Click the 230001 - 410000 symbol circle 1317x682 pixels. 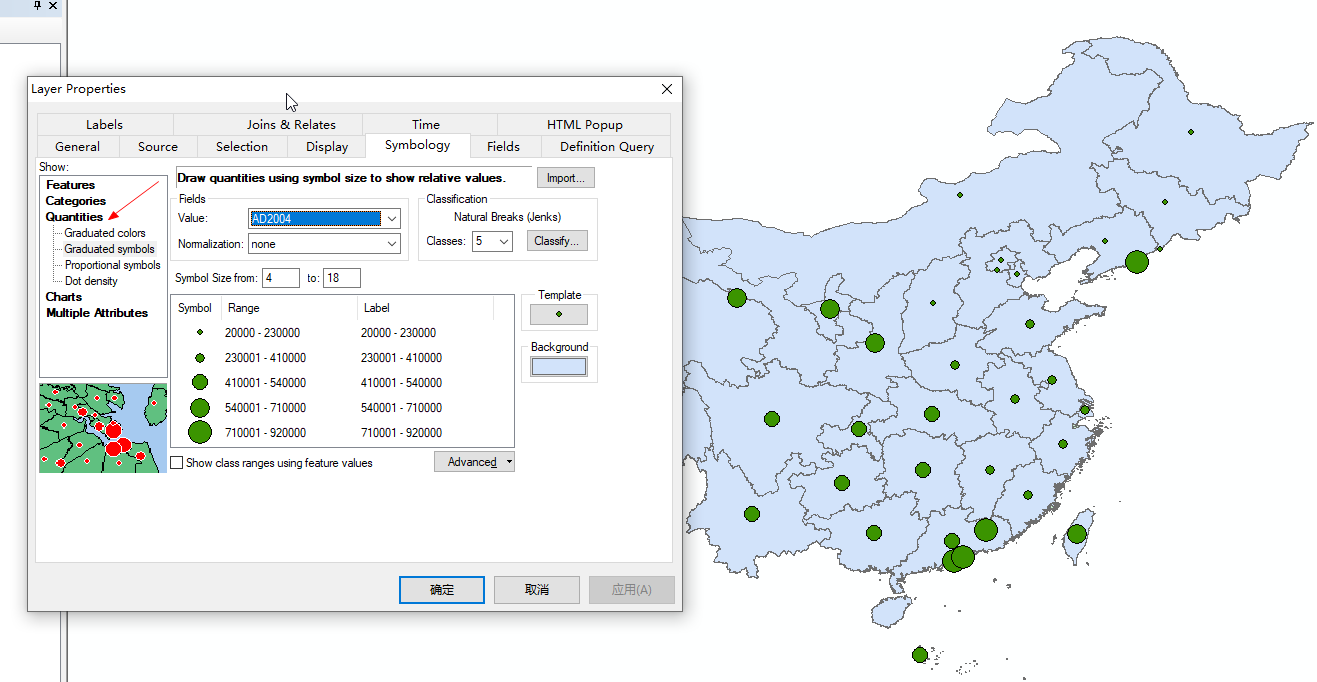[200, 358]
